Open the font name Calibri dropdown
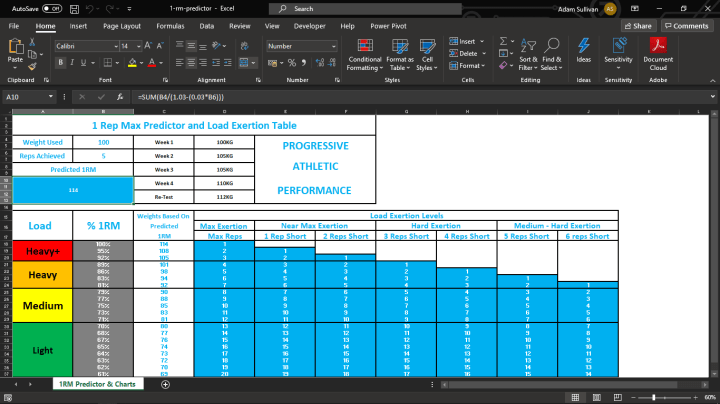The height and width of the screenshot is (404, 720). [x=116, y=46]
